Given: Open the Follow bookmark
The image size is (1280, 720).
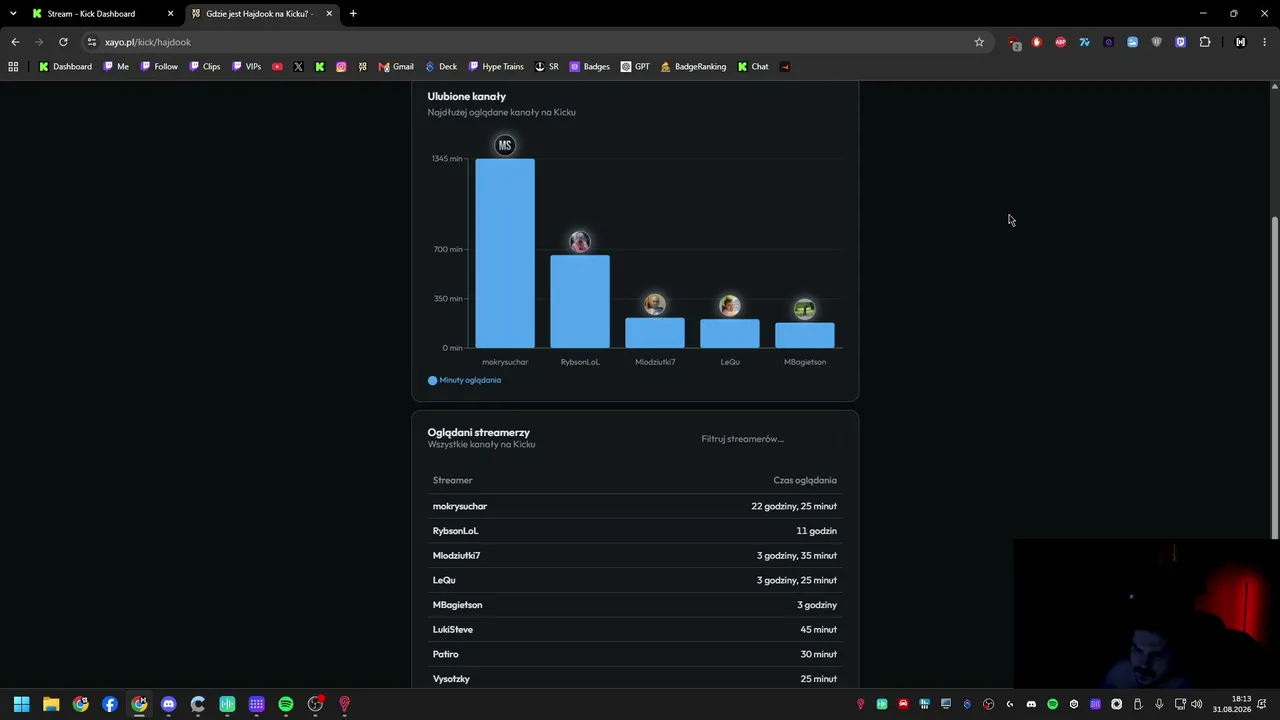Looking at the screenshot, I should [159, 67].
